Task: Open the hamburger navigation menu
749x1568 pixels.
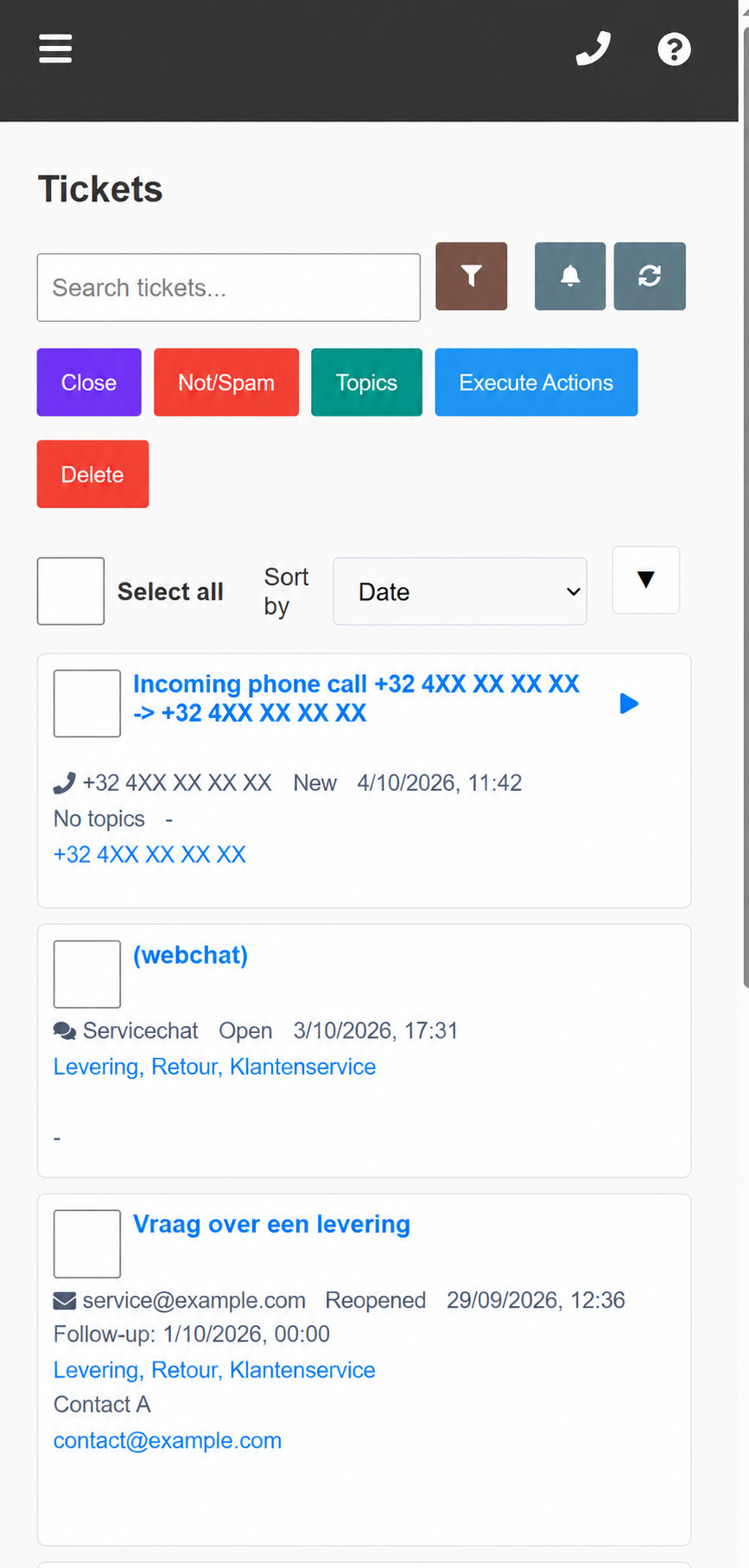Action: pyautogui.click(x=55, y=48)
